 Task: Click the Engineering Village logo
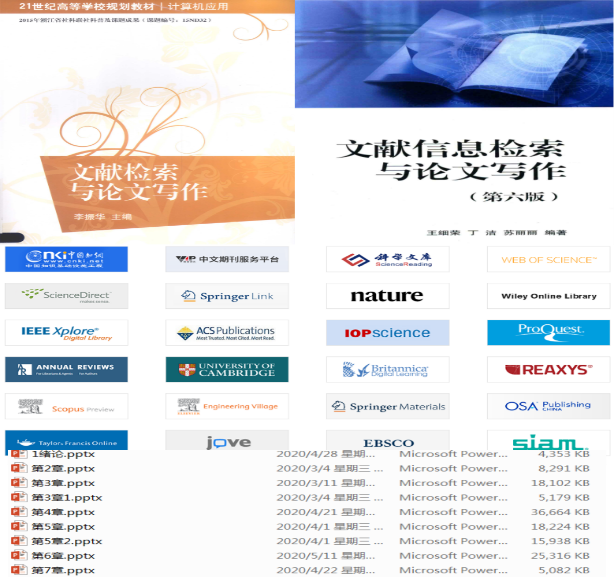point(227,406)
